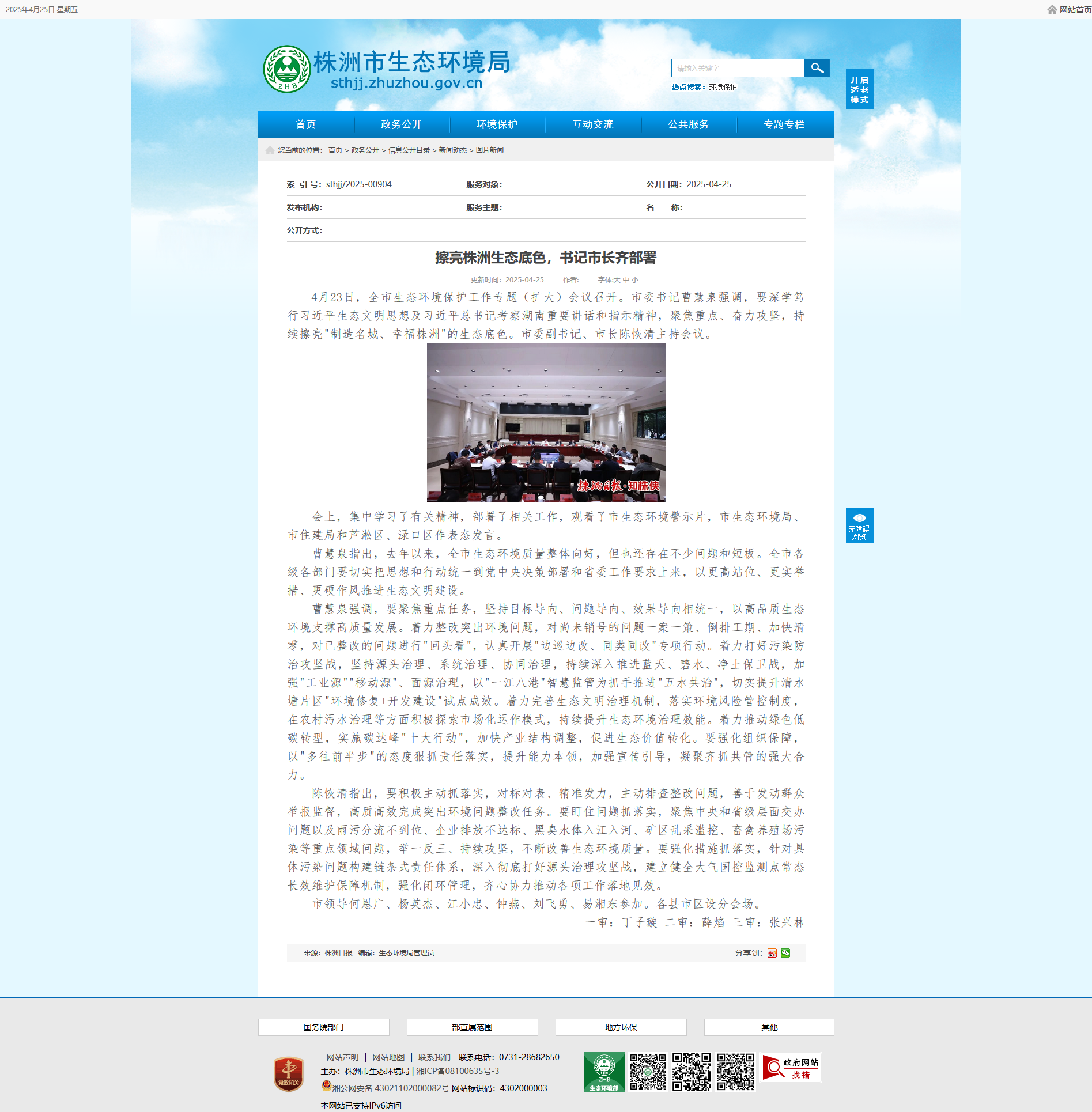Viewport: 1092px width, 1112px height.
Task: Expand the 国务院部门 links dropdown
Action: coord(323,1027)
